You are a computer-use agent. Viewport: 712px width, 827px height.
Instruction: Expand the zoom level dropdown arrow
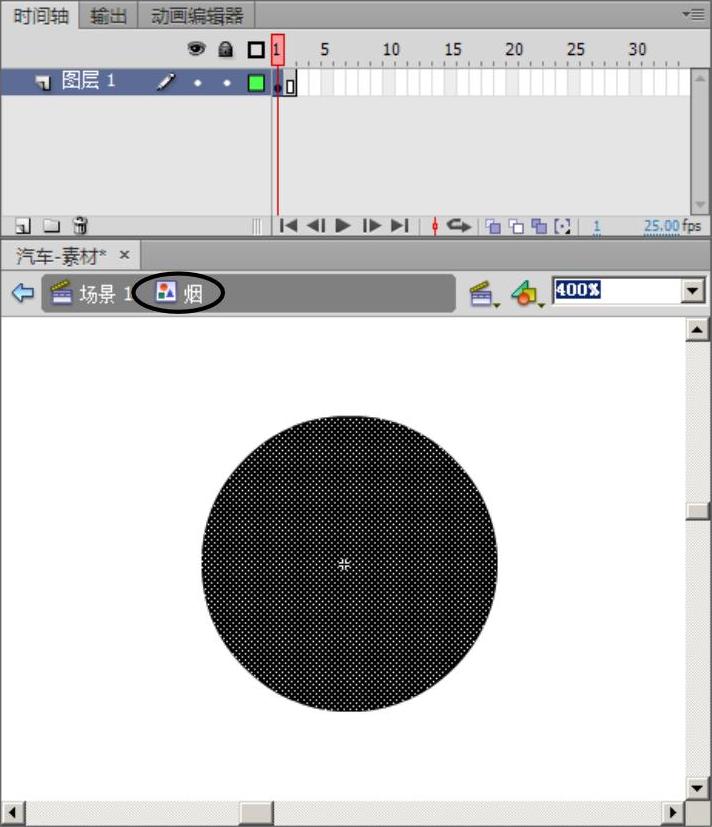[693, 291]
